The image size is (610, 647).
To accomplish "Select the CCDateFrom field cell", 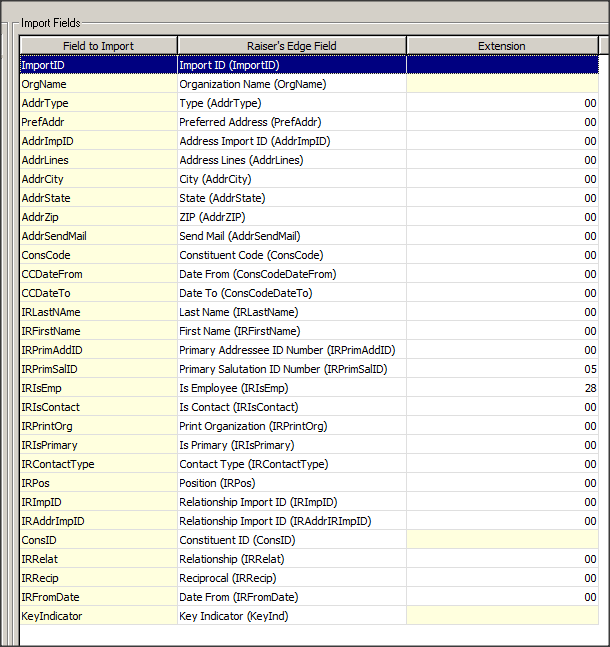I will [99, 274].
